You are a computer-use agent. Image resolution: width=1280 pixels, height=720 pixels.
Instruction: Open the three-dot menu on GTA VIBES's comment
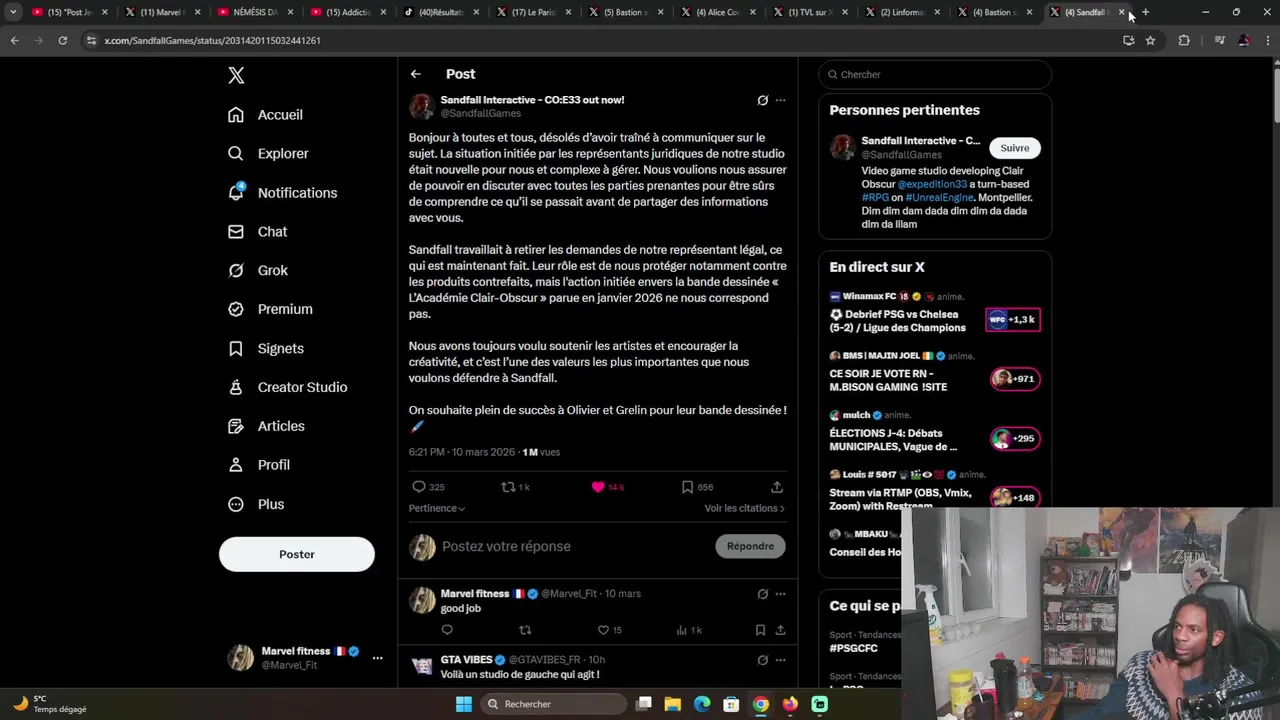(x=781, y=660)
